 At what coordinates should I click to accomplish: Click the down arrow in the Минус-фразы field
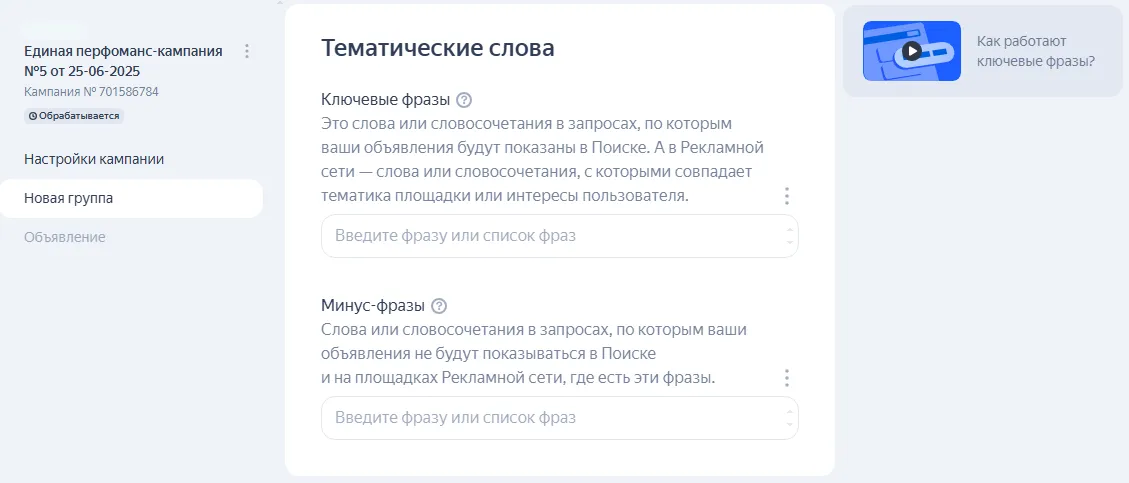789,424
